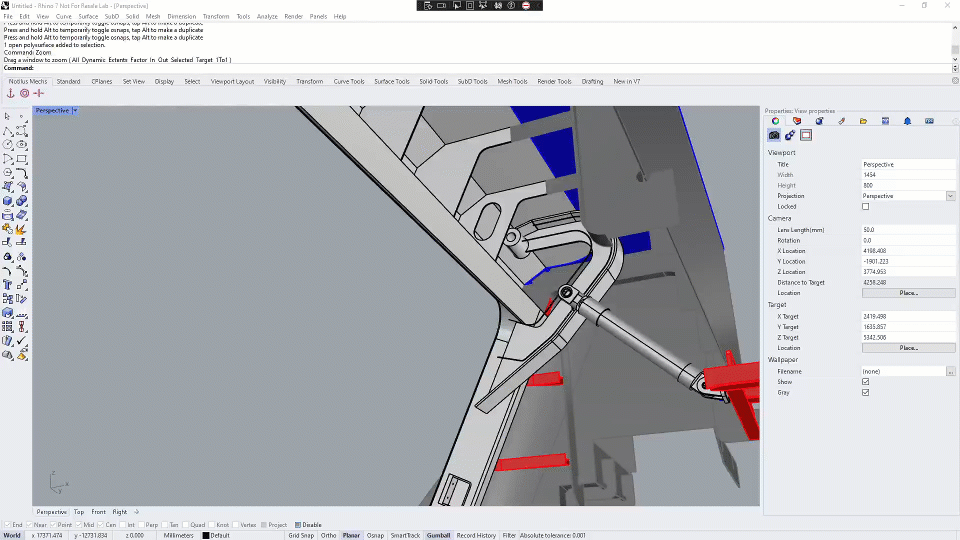Click the World coordinate system label

[x=12, y=535]
